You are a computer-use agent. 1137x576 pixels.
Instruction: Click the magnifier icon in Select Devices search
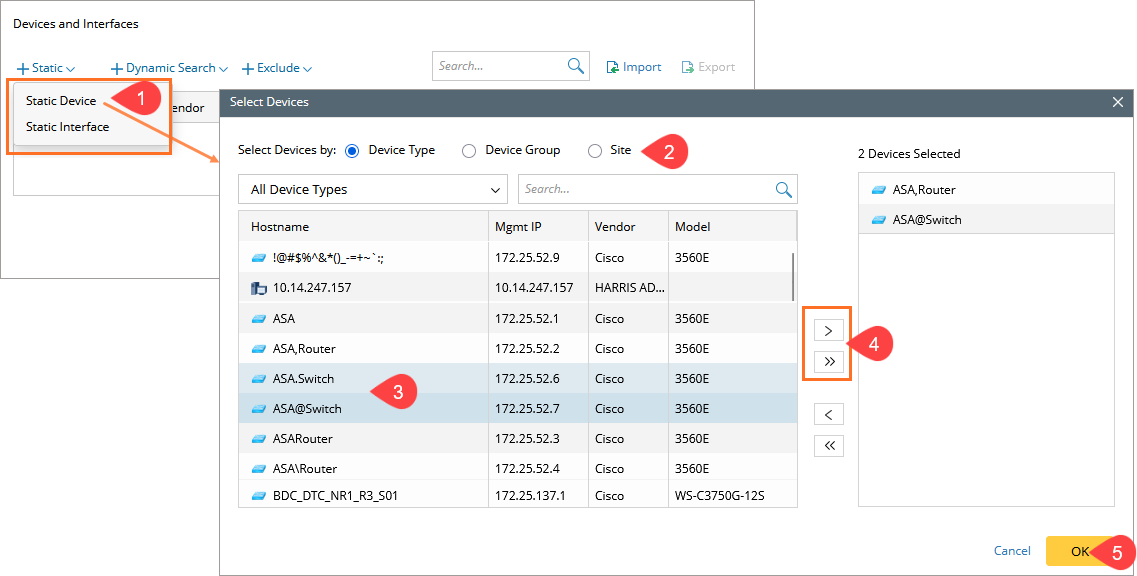(784, 189)
